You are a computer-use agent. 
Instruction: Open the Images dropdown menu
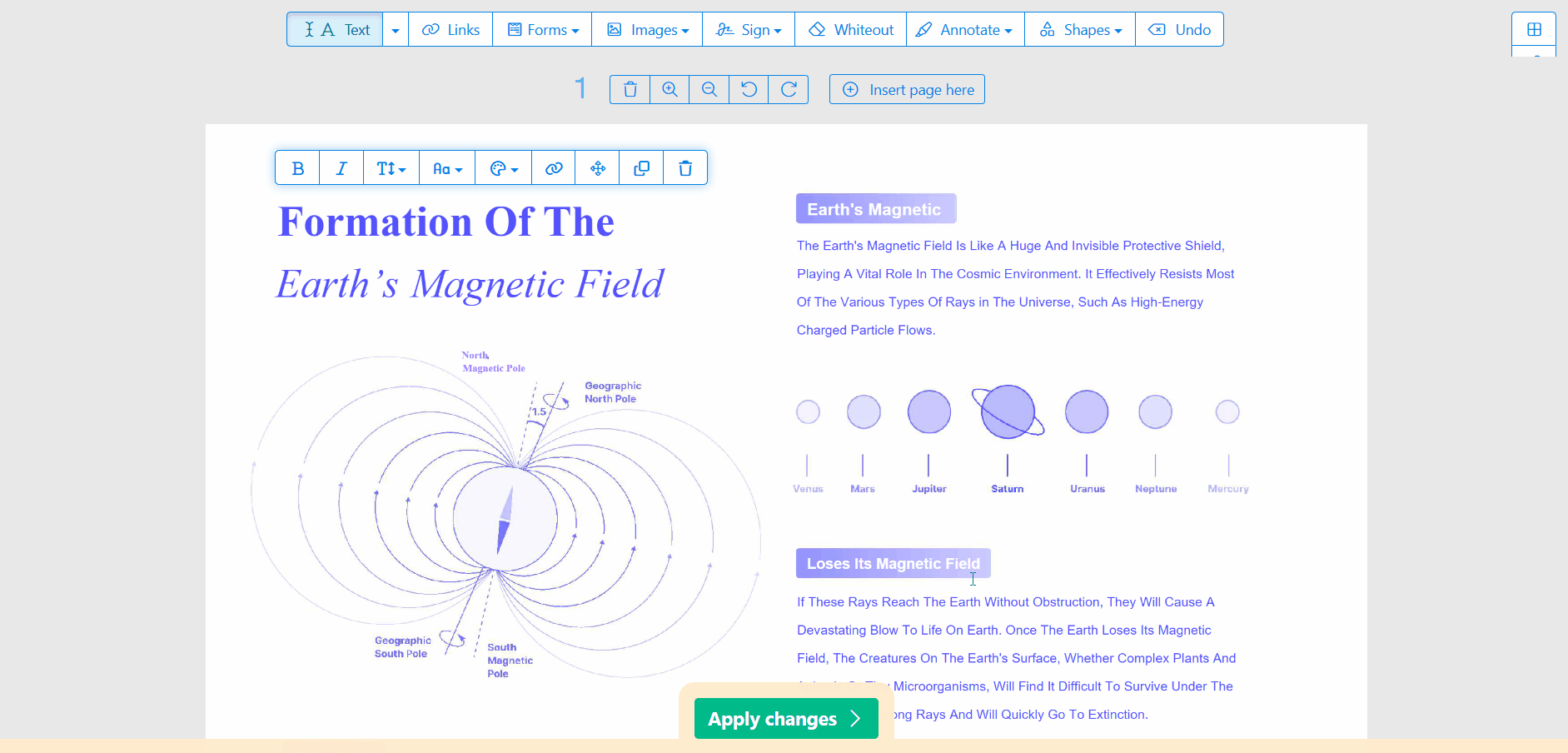(647, 30)
